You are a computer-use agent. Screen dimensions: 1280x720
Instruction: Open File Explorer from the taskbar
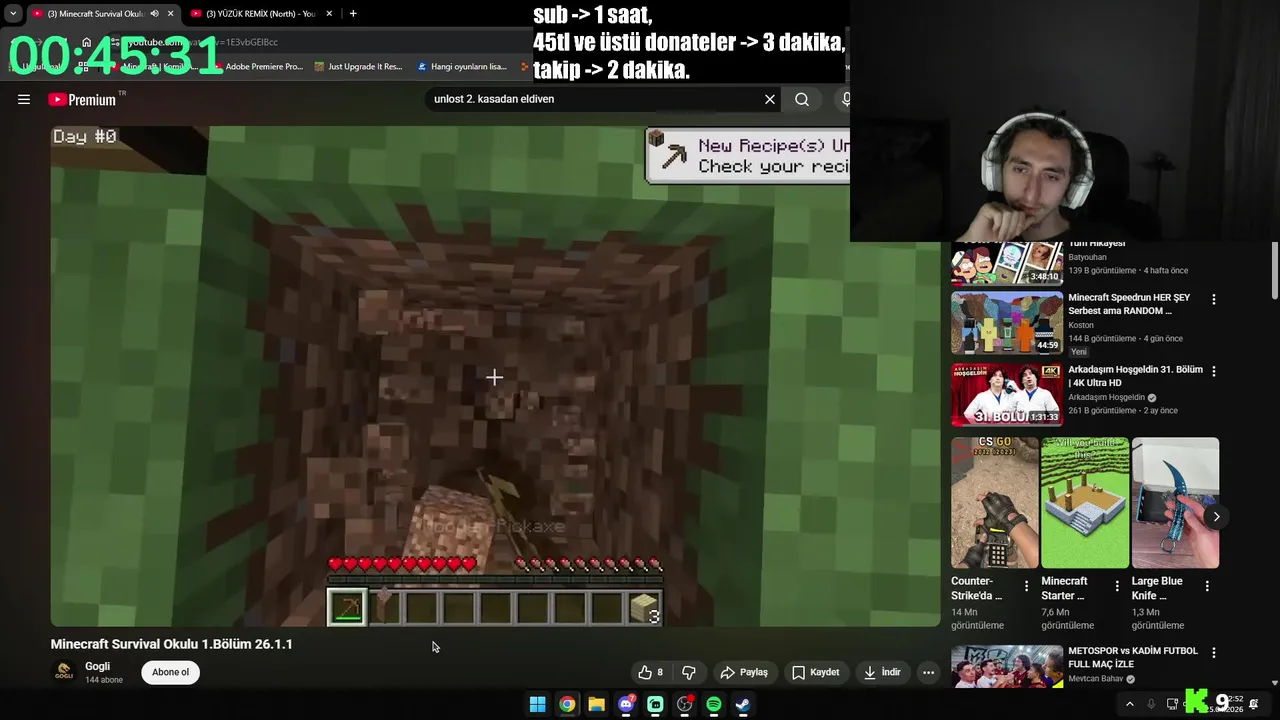tap(596, 704)
